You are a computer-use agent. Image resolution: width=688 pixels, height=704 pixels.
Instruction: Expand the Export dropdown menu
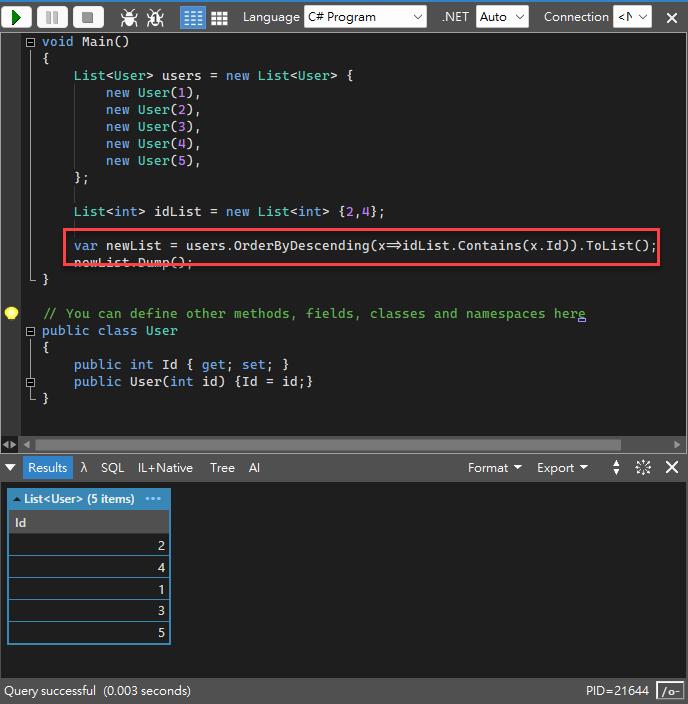[x=562, y=467]
